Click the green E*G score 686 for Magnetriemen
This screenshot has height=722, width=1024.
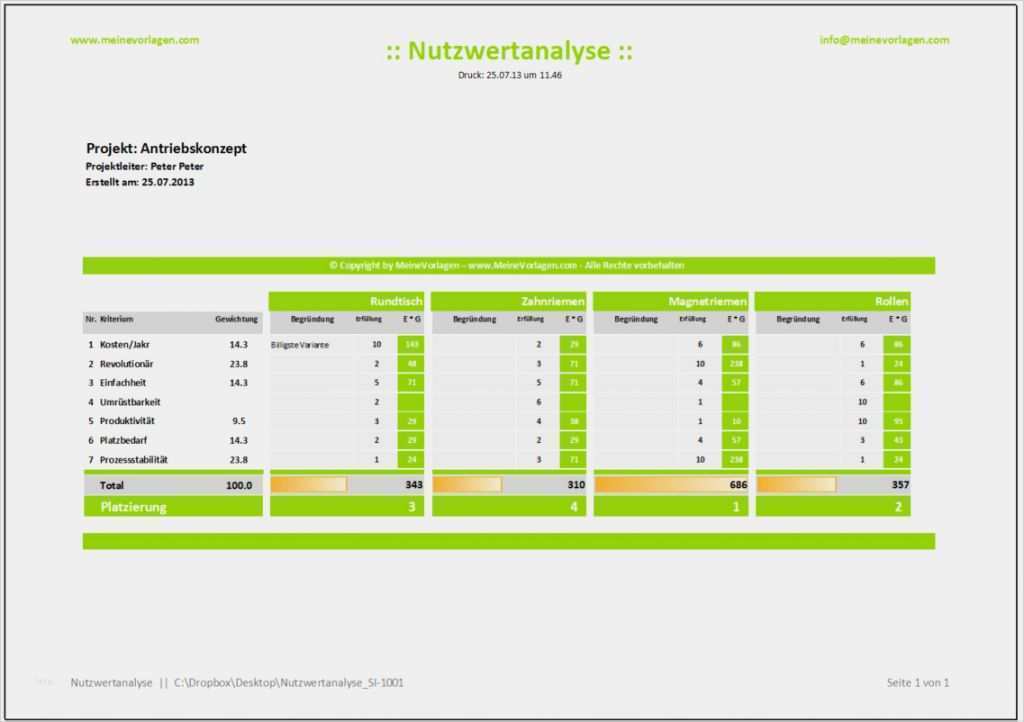(736, 484)
